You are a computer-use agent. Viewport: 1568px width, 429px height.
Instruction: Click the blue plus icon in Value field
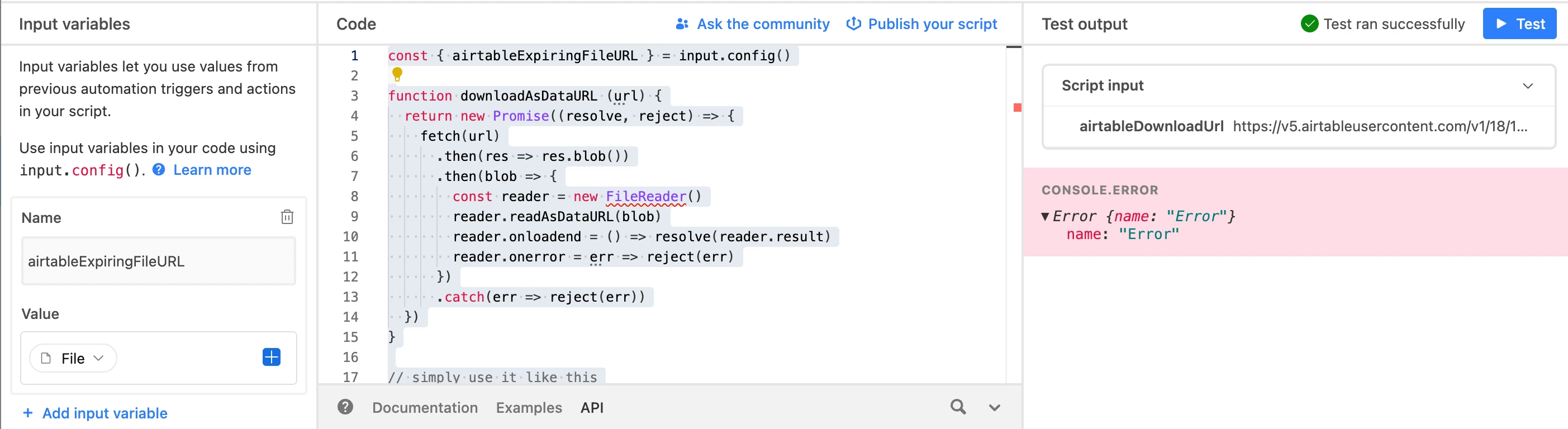[272, 357]
